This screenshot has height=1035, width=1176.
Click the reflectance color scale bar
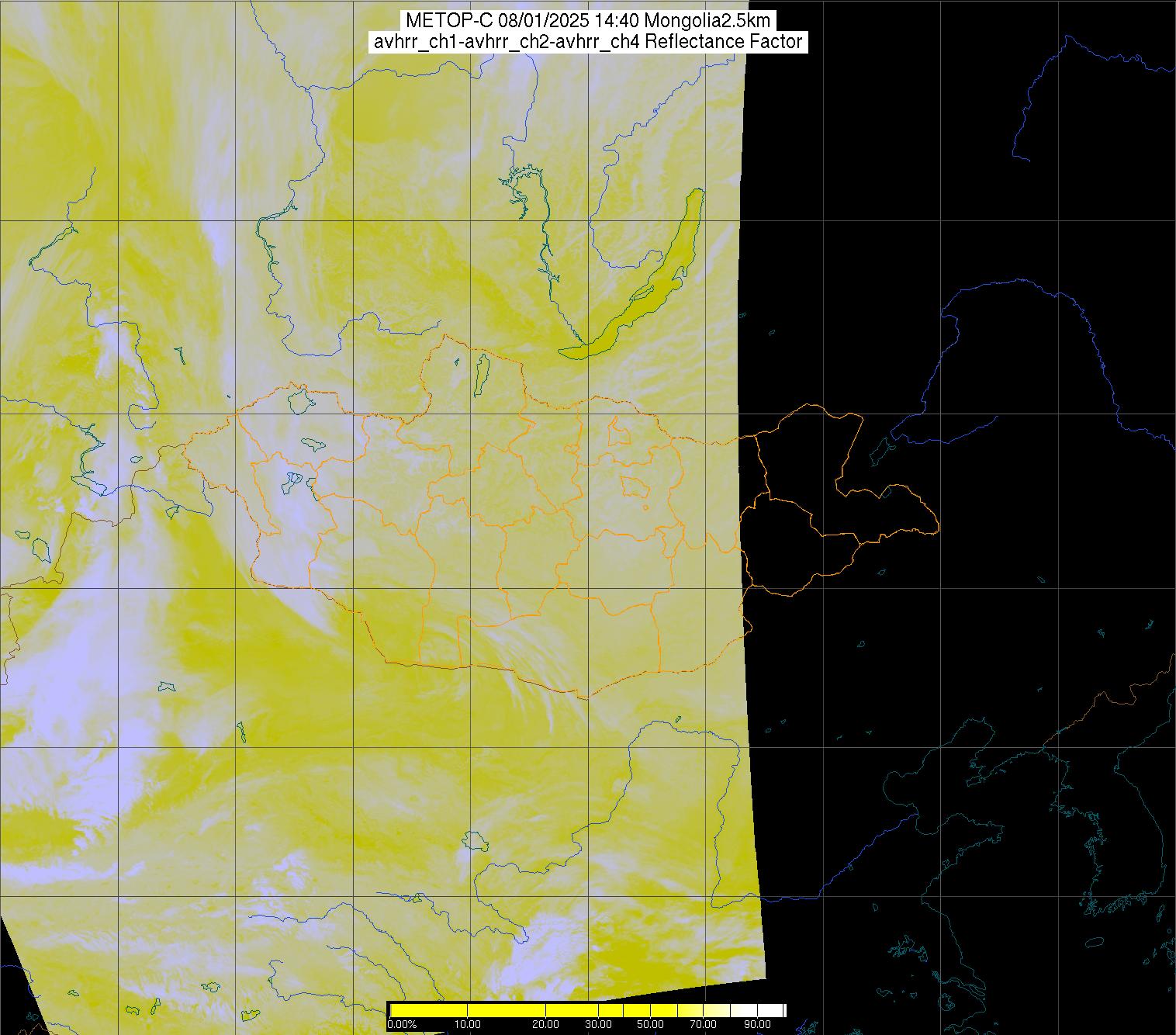pos(587,1010)
